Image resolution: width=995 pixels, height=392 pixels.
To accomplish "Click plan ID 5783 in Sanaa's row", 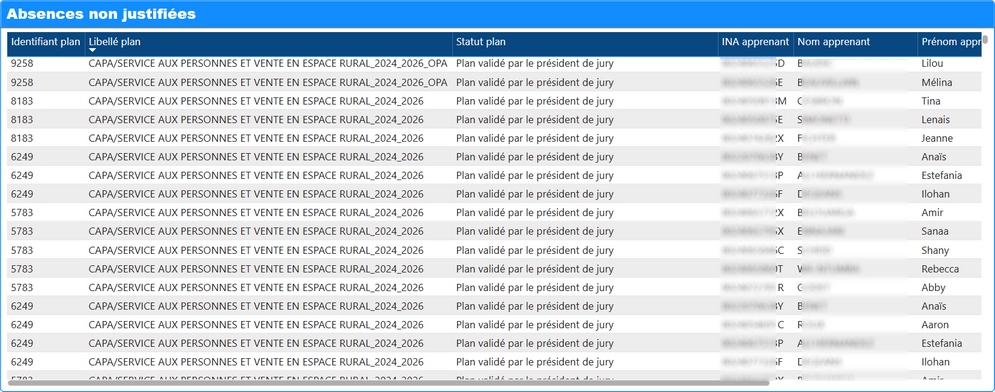I will 22,231.
